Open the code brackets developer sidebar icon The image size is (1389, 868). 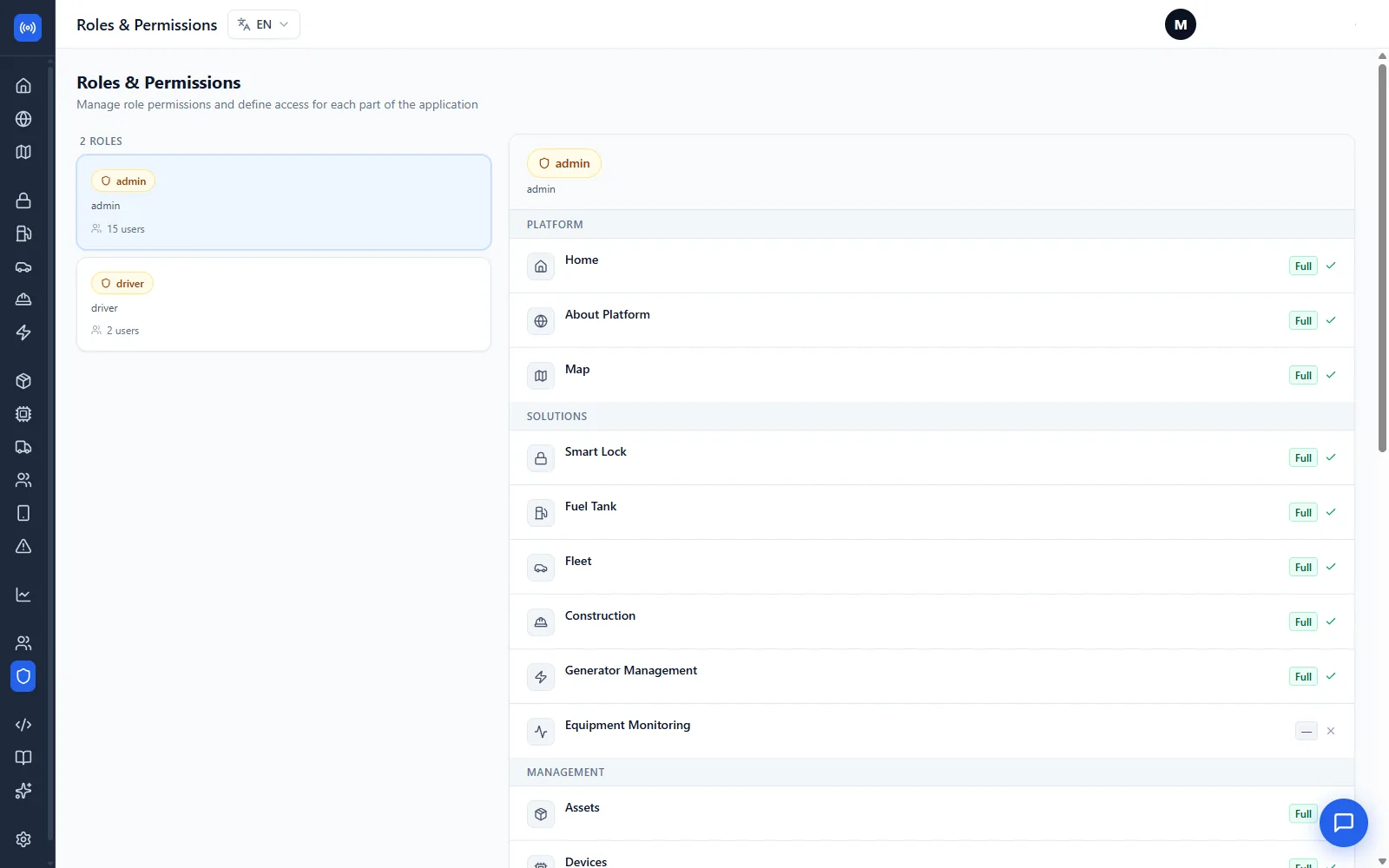coord(23,725)
